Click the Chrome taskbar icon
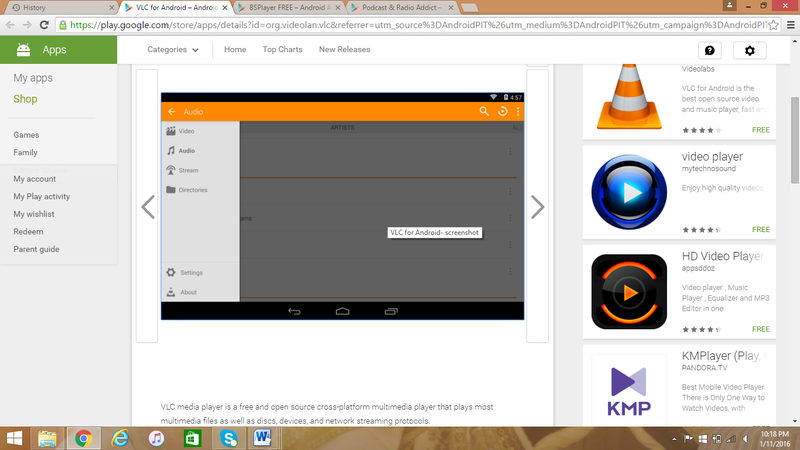This screenshot has width=800, height=450. [x=83, y=438]
